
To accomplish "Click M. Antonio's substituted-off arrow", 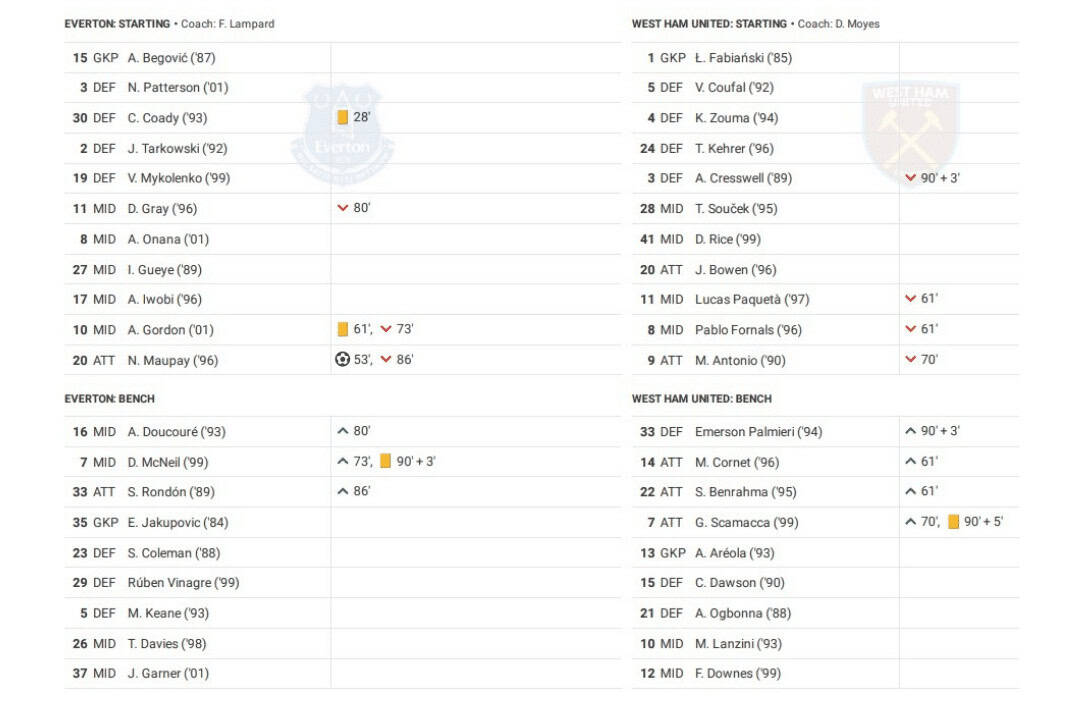I will point(910,360).
